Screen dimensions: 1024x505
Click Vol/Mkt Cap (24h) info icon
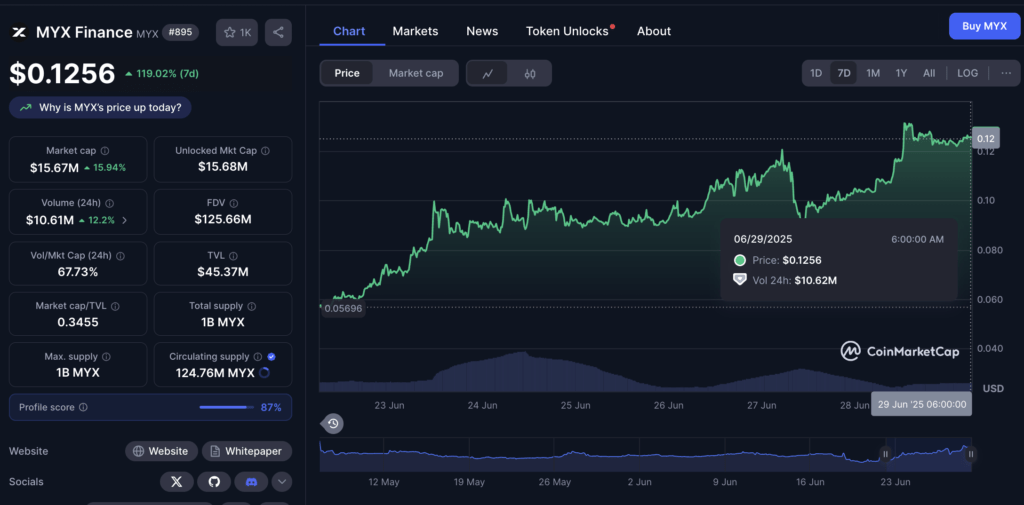click(x=120, y=255)
